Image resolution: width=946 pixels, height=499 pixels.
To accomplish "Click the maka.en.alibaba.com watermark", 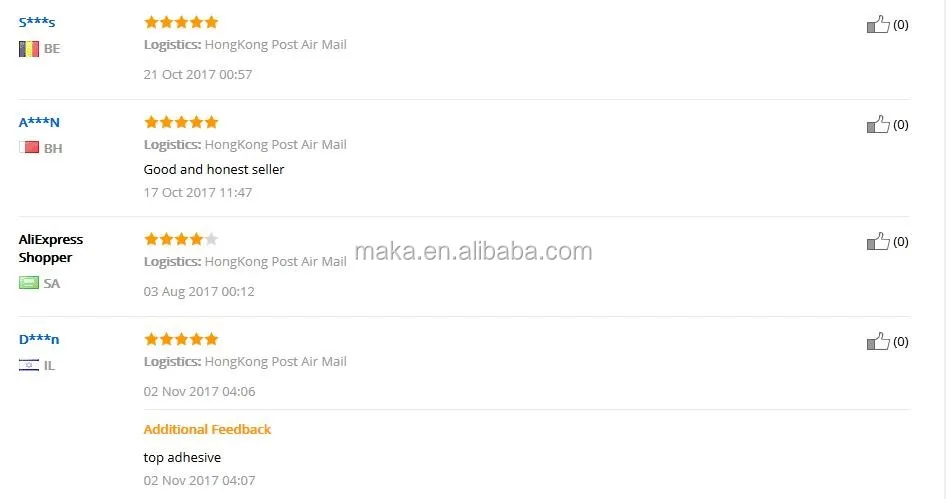I will click(473, 251).
